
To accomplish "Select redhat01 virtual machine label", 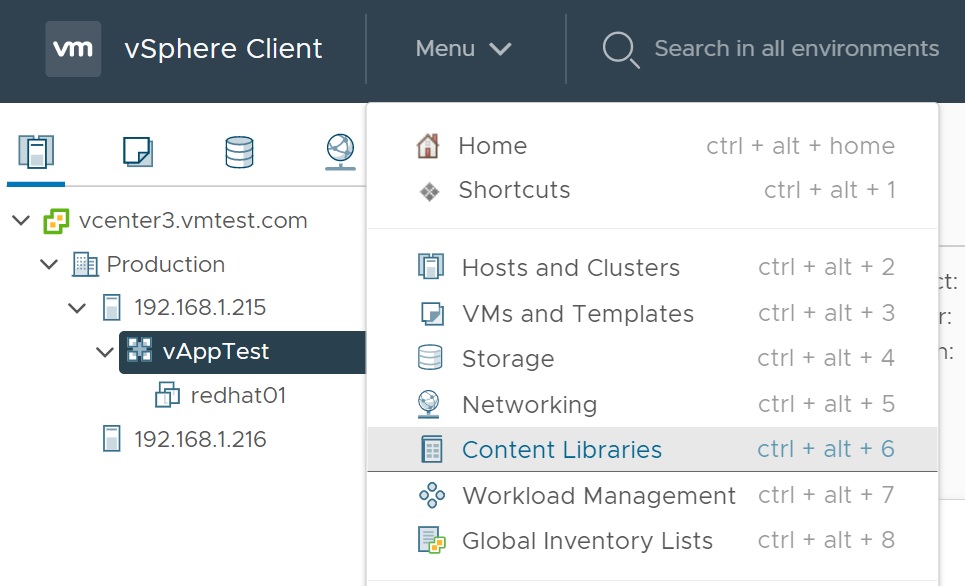I will pyautogui.click(x=238, y=395).
